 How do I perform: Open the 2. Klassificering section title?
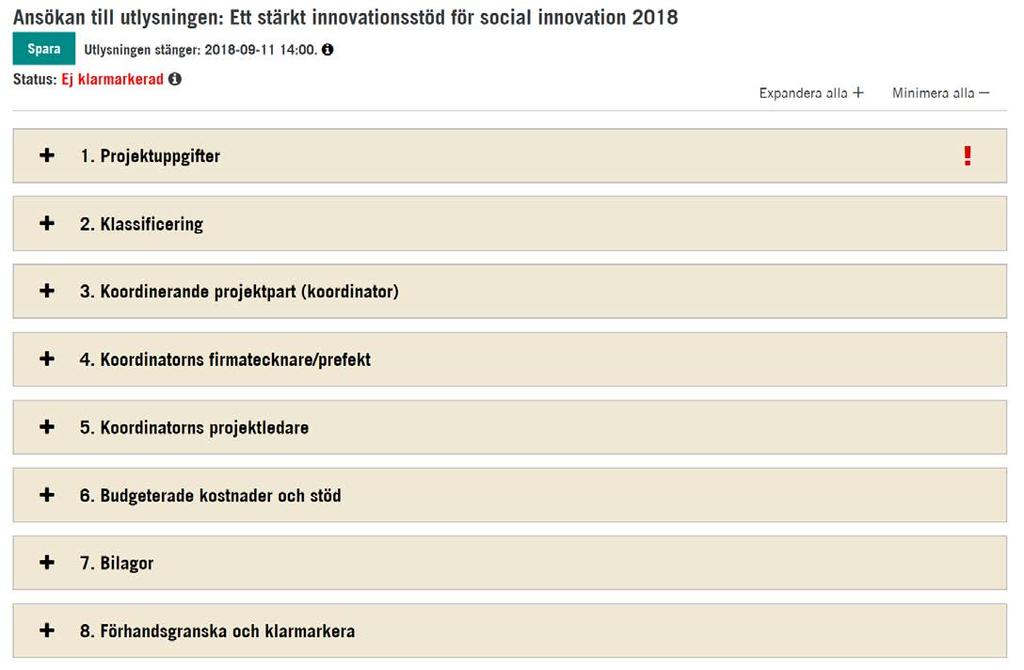pyautogui.click(x=141, y=224)
